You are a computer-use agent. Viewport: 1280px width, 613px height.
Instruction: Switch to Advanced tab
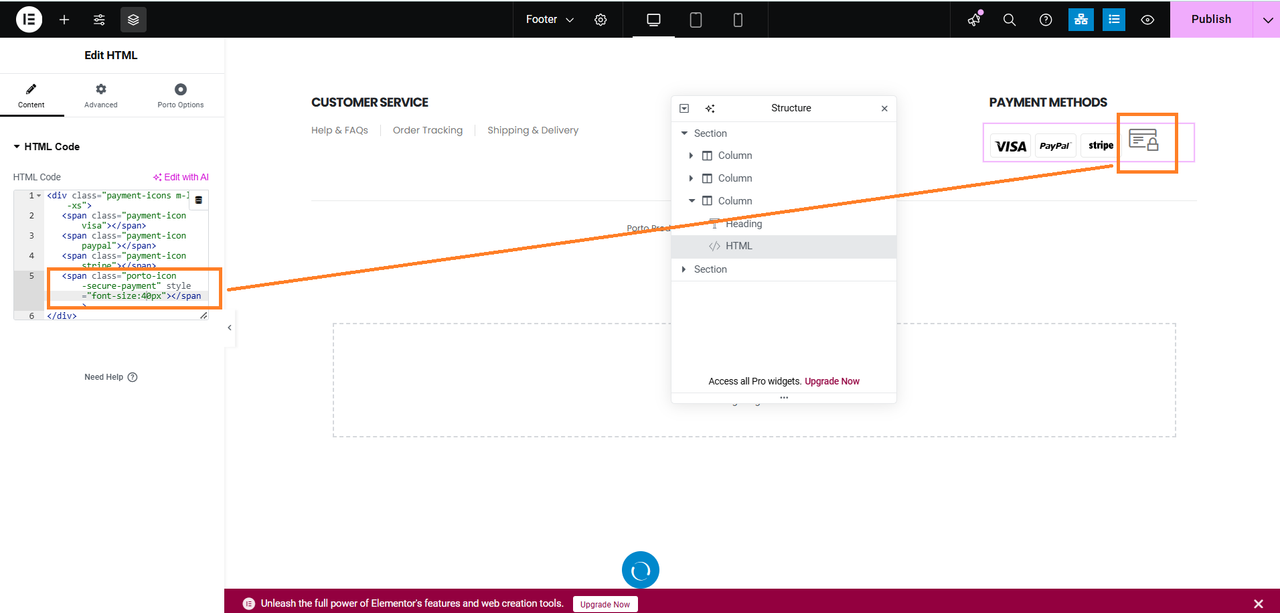point(101,96)
